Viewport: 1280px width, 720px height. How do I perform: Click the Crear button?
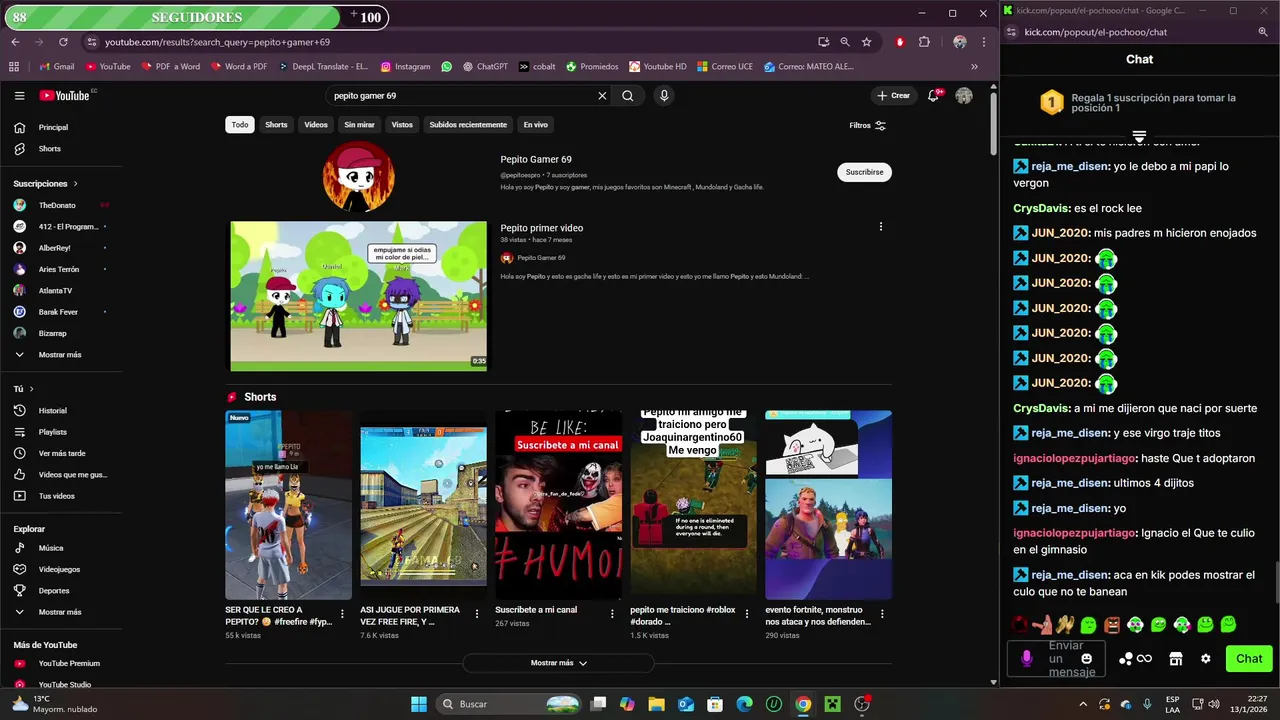(x=893, y=96)
